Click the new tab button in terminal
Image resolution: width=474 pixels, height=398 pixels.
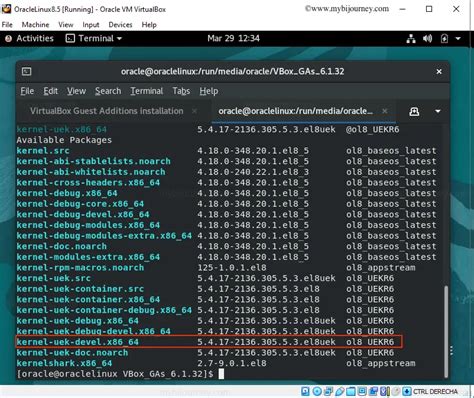[x=414, y=111]
